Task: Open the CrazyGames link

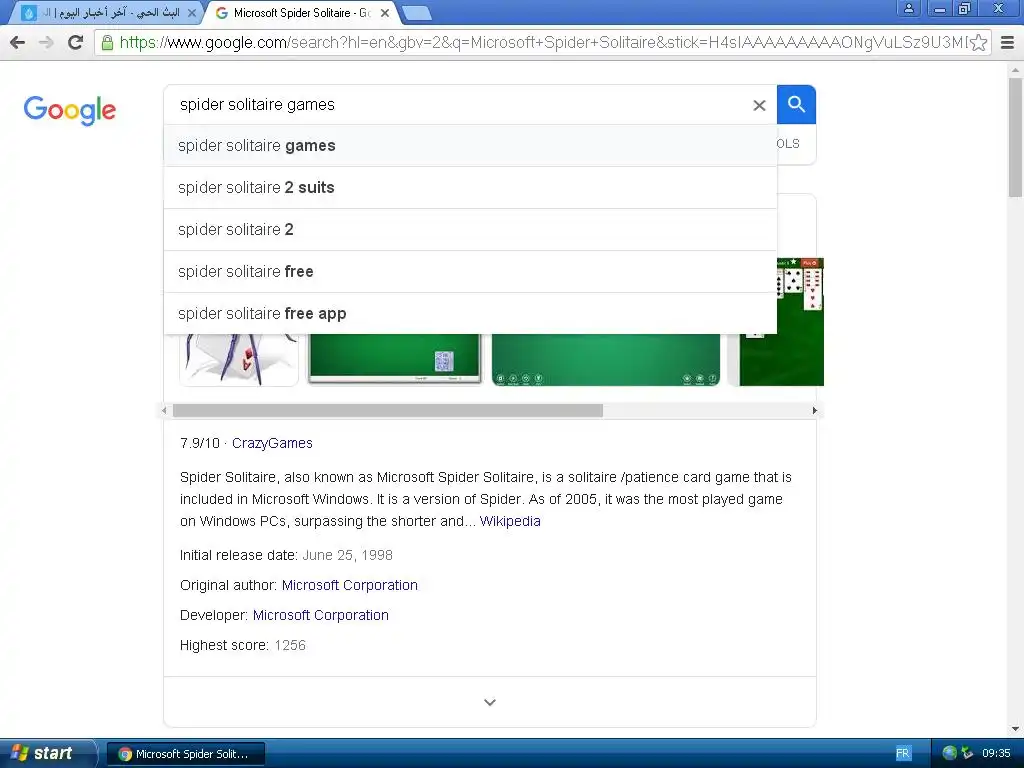Action: [x=272, y=443]
